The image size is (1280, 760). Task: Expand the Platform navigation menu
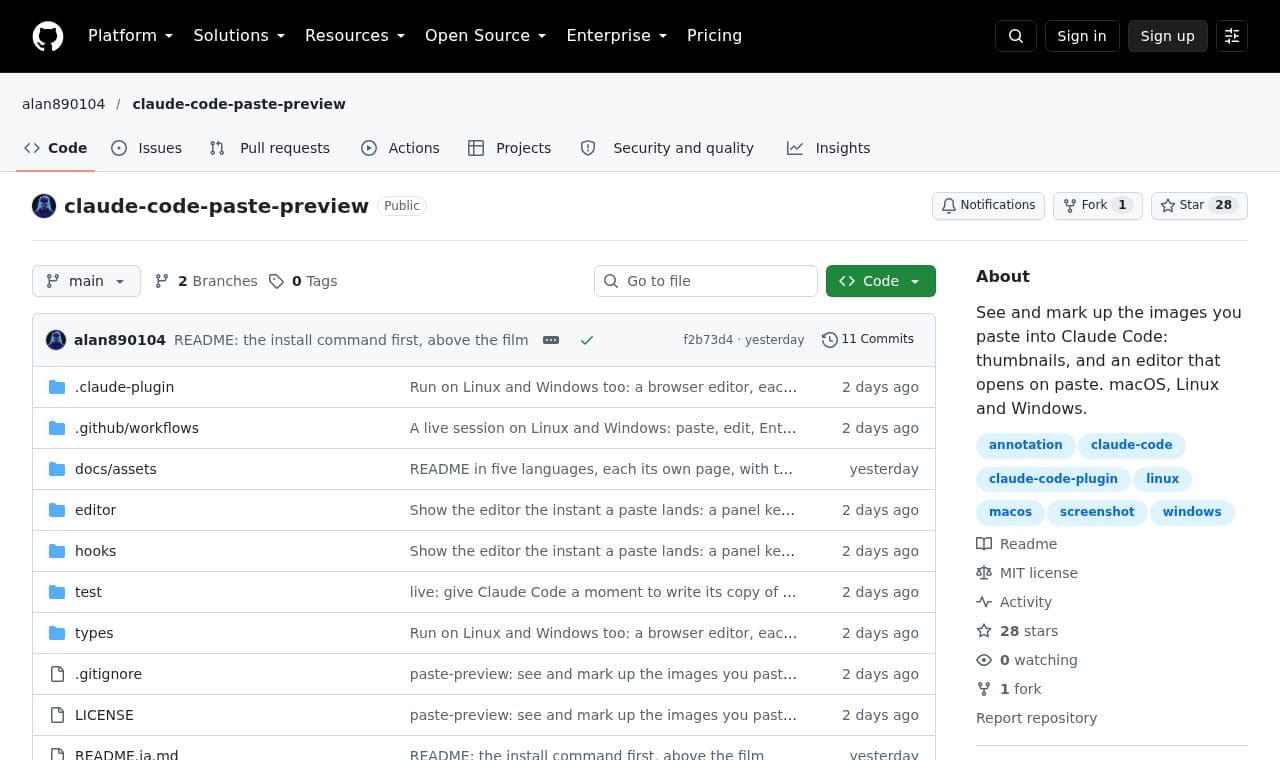pyautogui.click(x=130, y=36)
